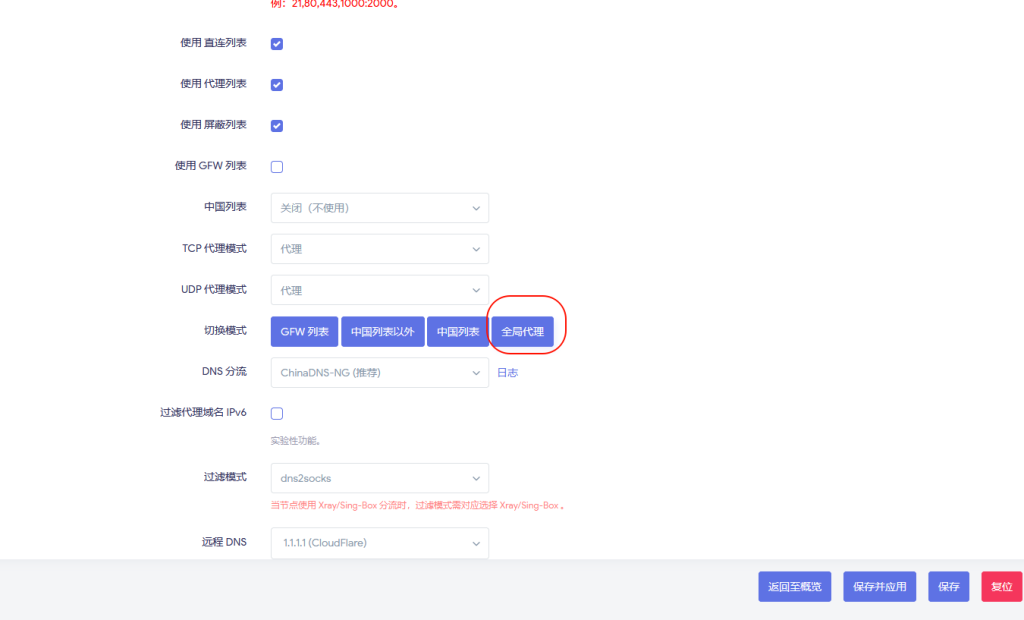Viewport: 1024px width, 620px height.
Task: Uncheck the 使用代理列表 option
Action: click(276, 84)
